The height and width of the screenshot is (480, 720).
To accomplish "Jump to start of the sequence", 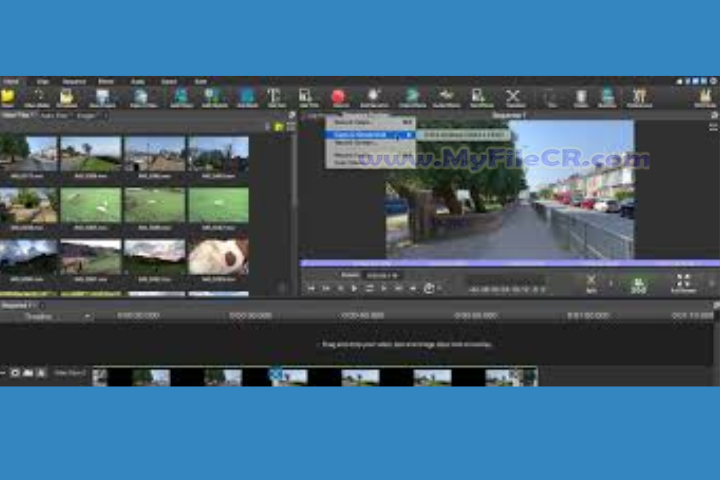I will pos(311,288).
